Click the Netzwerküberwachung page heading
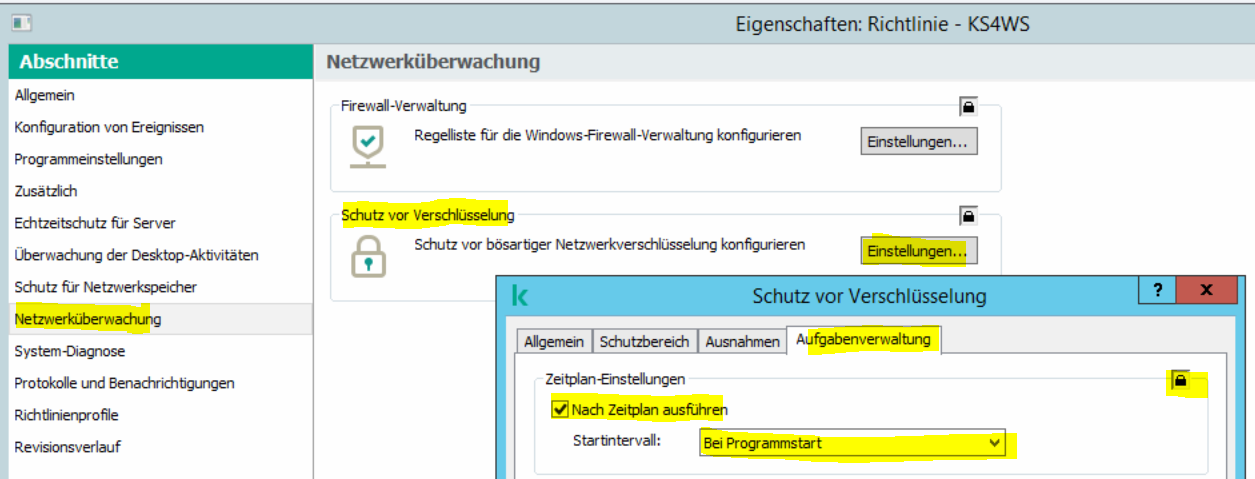Image resolution: width=1255 pixels, height=479 pixels. (x=433, y=61)
